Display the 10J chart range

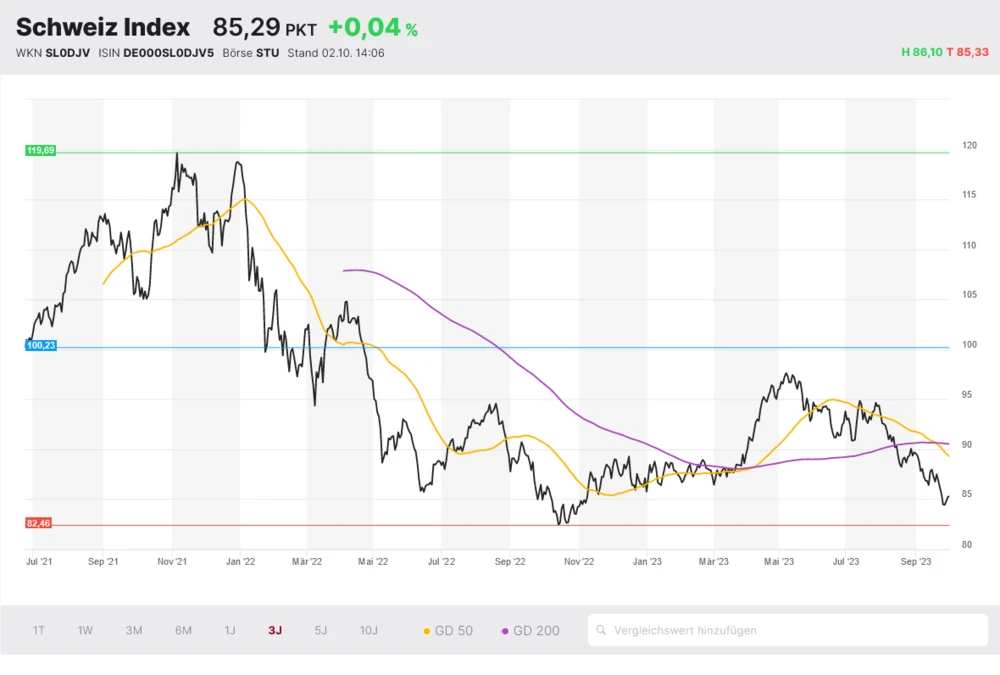369,631
